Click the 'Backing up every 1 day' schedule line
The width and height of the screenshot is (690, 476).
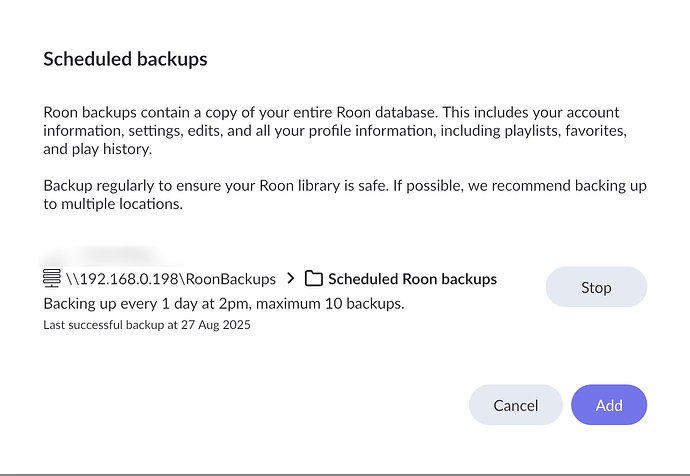click(x=224, y=303)
